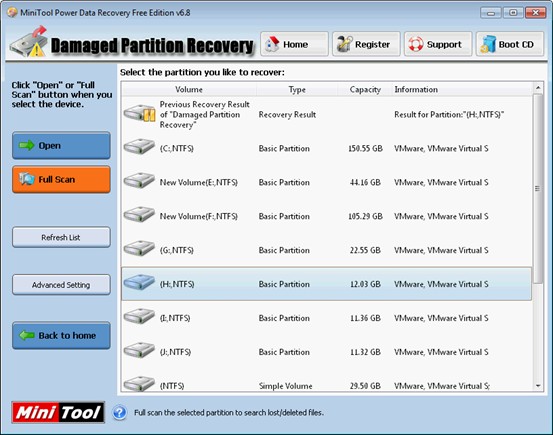Click the drive icon for (C:,NTFS)
The width and height of the screenshot is (553, 435).
[139, 146]
